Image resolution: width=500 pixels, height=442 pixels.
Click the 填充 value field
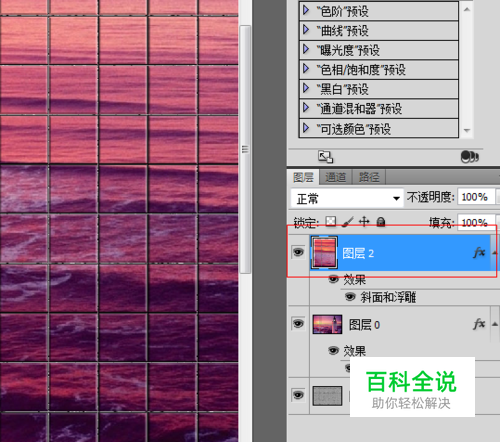tap(476, 222)
